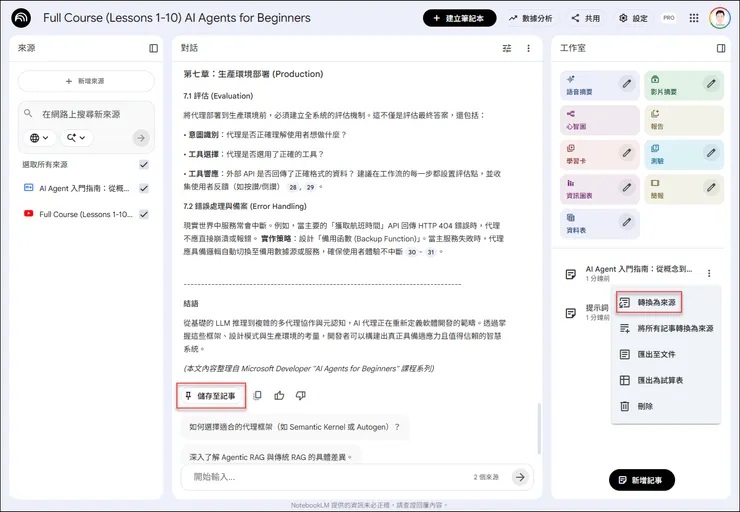Collapse the 來源 panel icon
Screen dimensions: 740x512
point(153,48)
